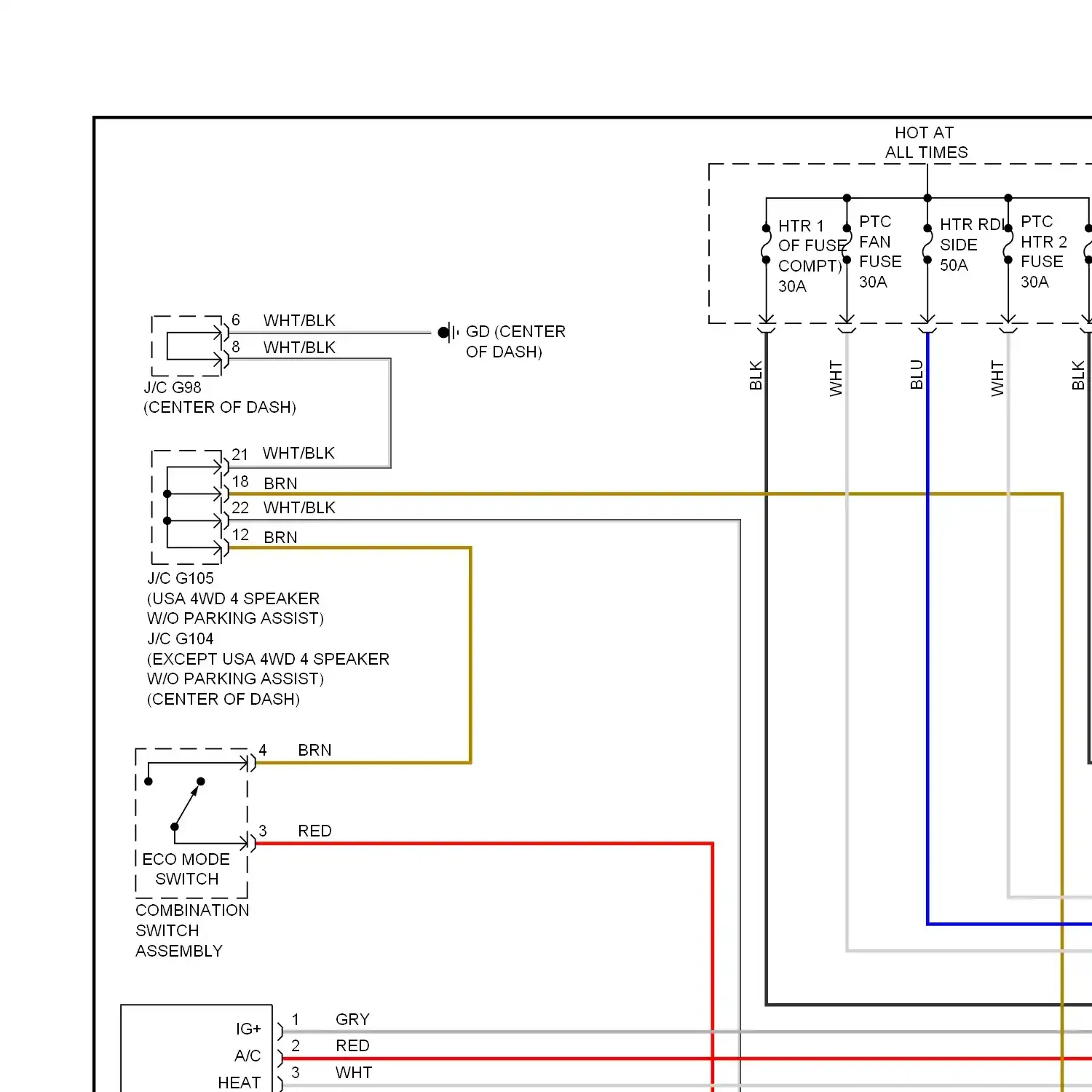Select the pin 2 RED wire label
This screenshot has width=1092, height=1092.
(352, 1045)
